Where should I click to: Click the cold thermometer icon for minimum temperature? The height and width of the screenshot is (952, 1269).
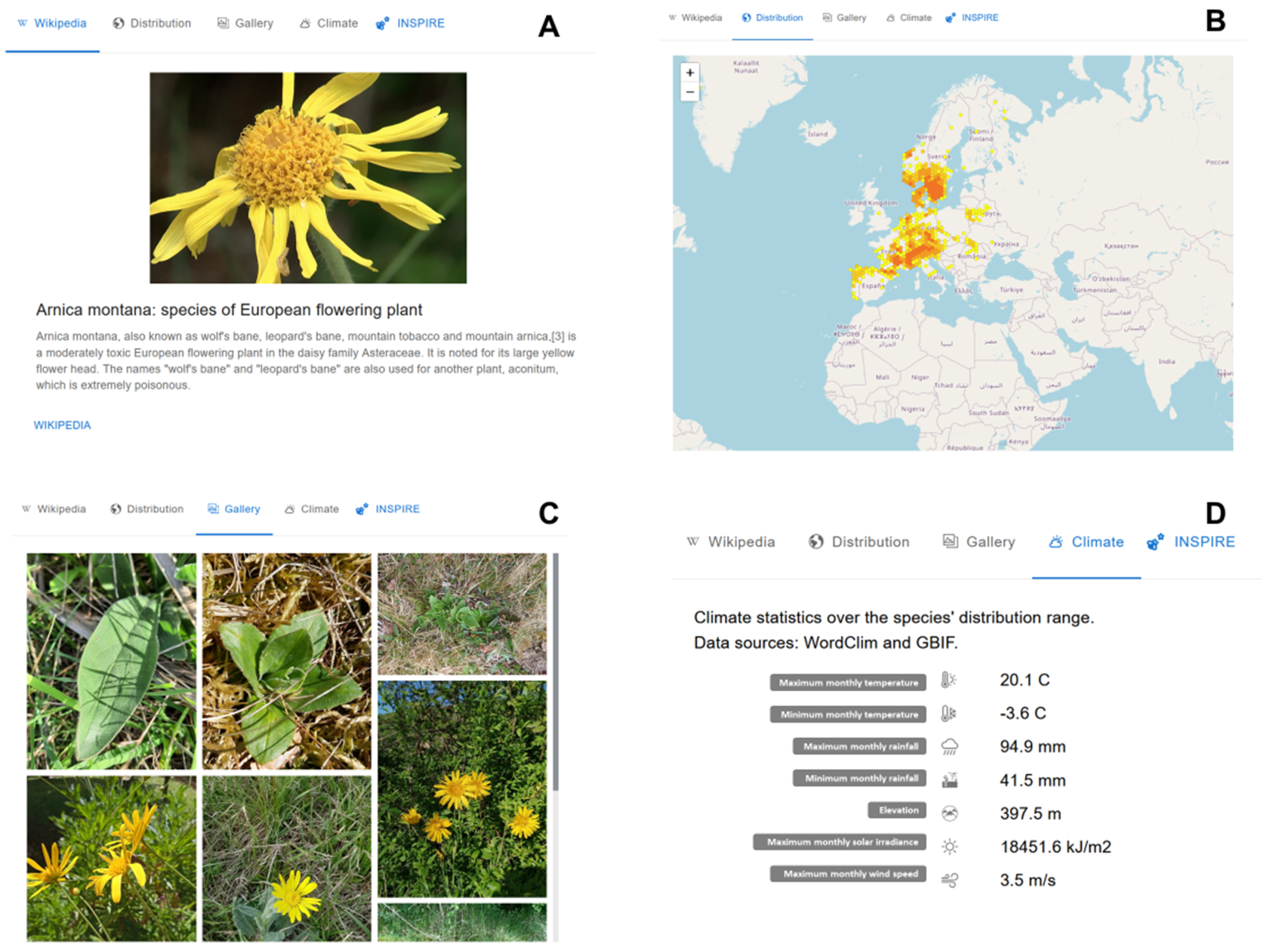(x=949, y=713)
